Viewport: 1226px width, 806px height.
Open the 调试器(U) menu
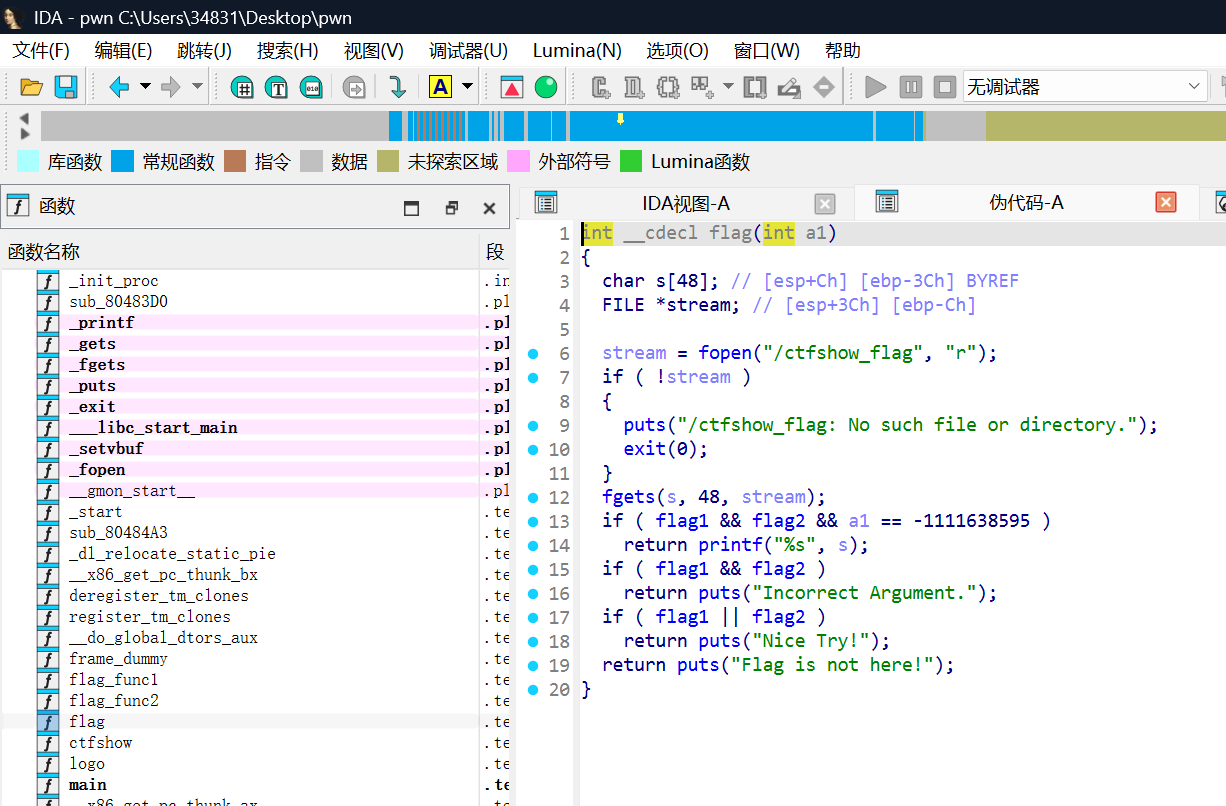(x=469, y=51)
